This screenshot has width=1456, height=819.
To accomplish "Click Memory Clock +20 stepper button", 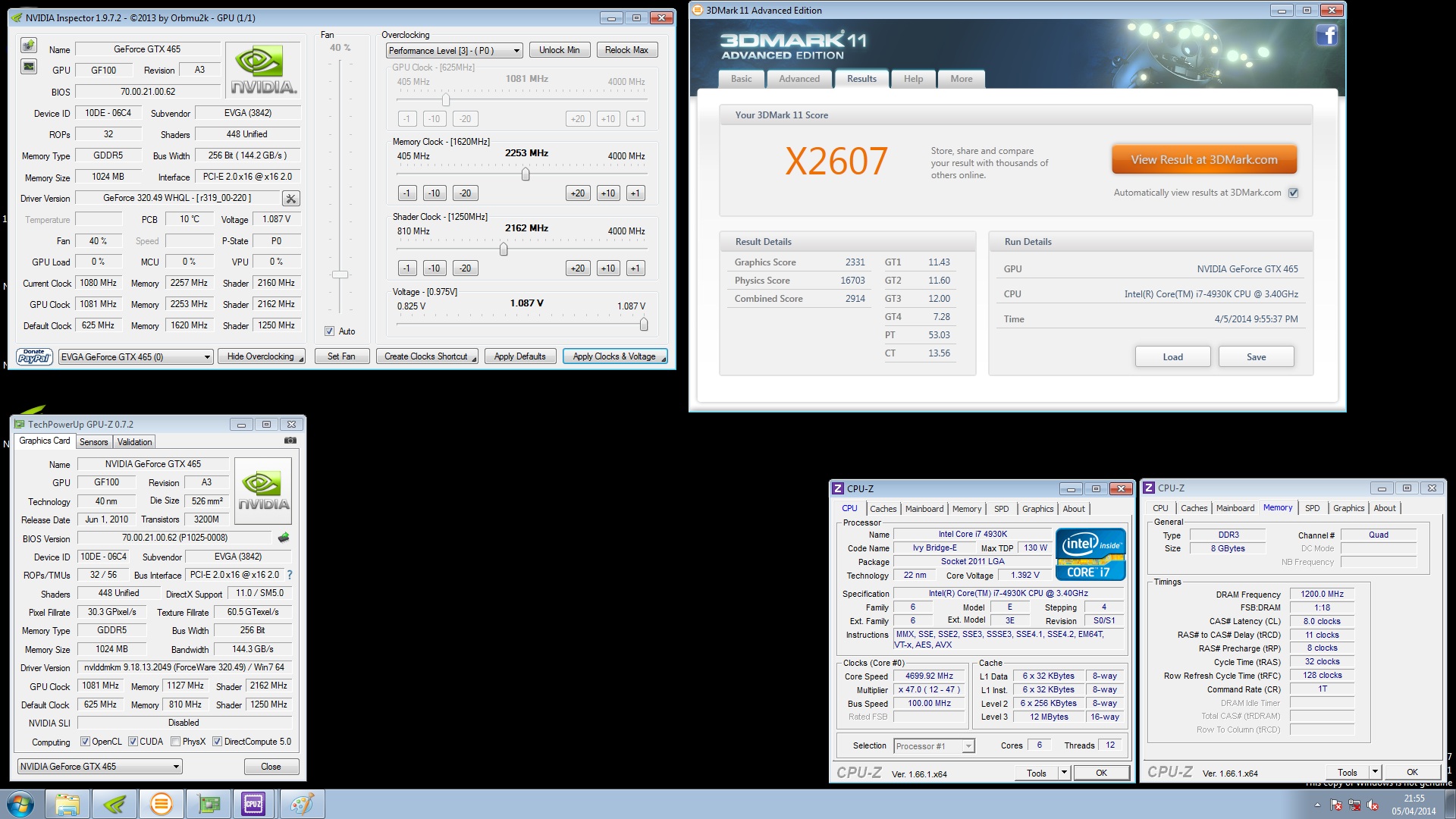I will (x=578, y=193).
